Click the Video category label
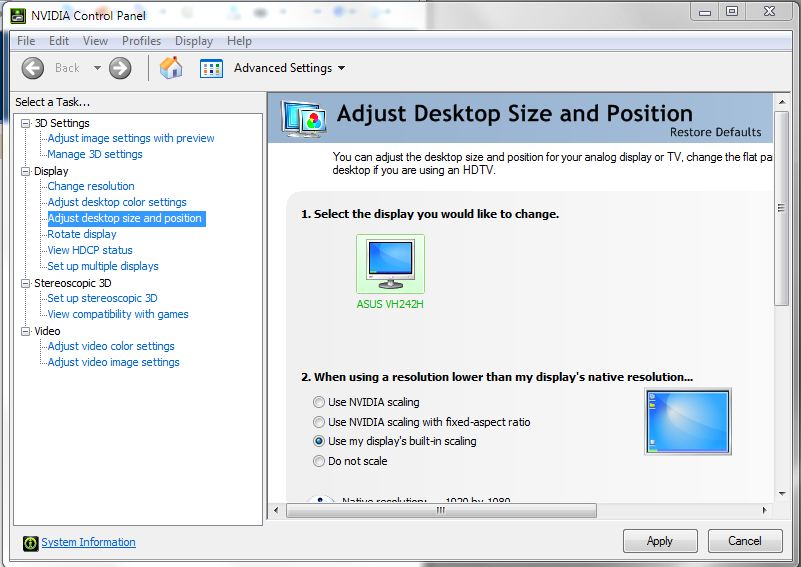The height and width of the screenshot is (567, 801). click(x=47, y=331)
